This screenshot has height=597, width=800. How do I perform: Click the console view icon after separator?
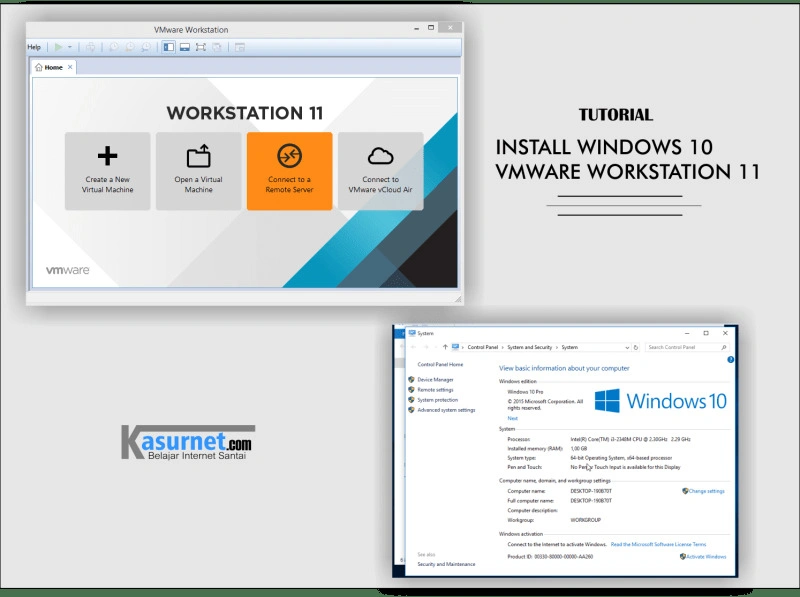(x=239, y=47)
